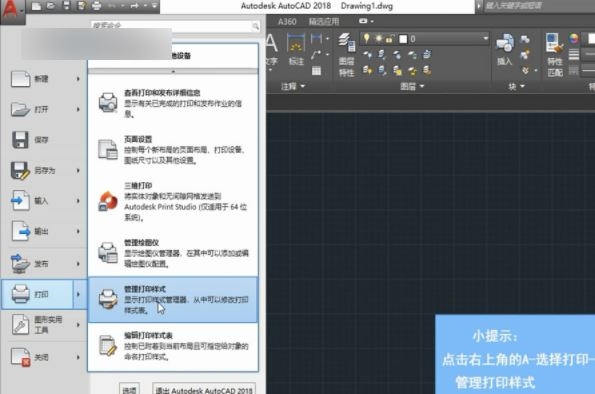
Task: Click the Edit Block icon beside Insert
Action: click(x=525, y=55)
